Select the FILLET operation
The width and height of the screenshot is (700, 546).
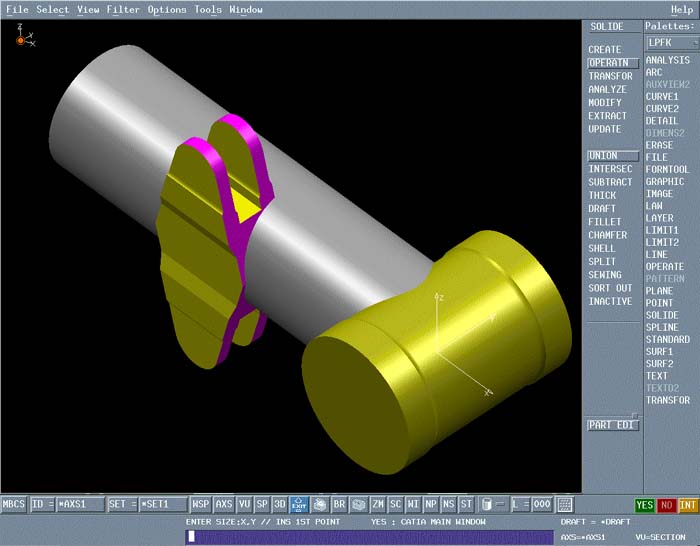click(604, 222)
